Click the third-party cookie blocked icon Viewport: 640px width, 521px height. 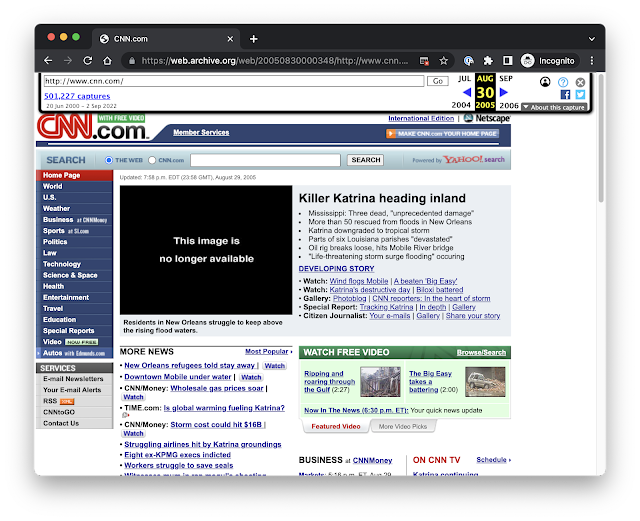coord(424,61)
